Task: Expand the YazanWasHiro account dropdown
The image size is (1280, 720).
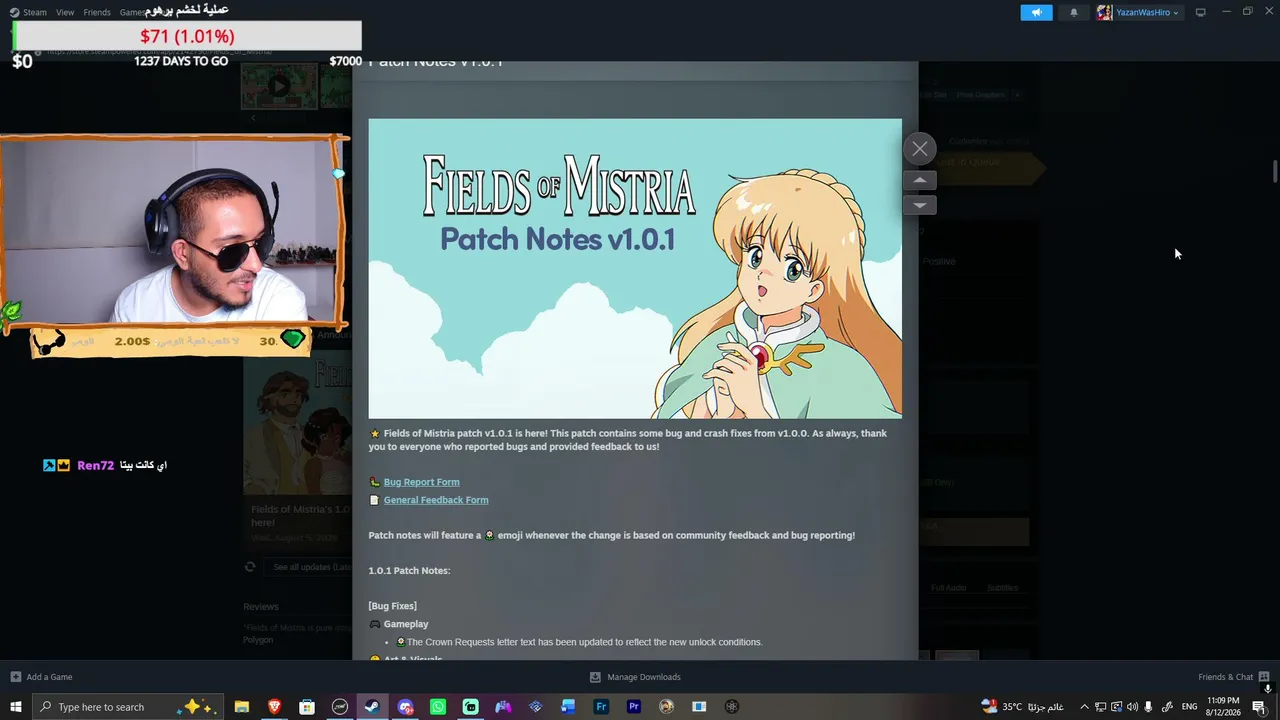Action: coord(1139,12)
